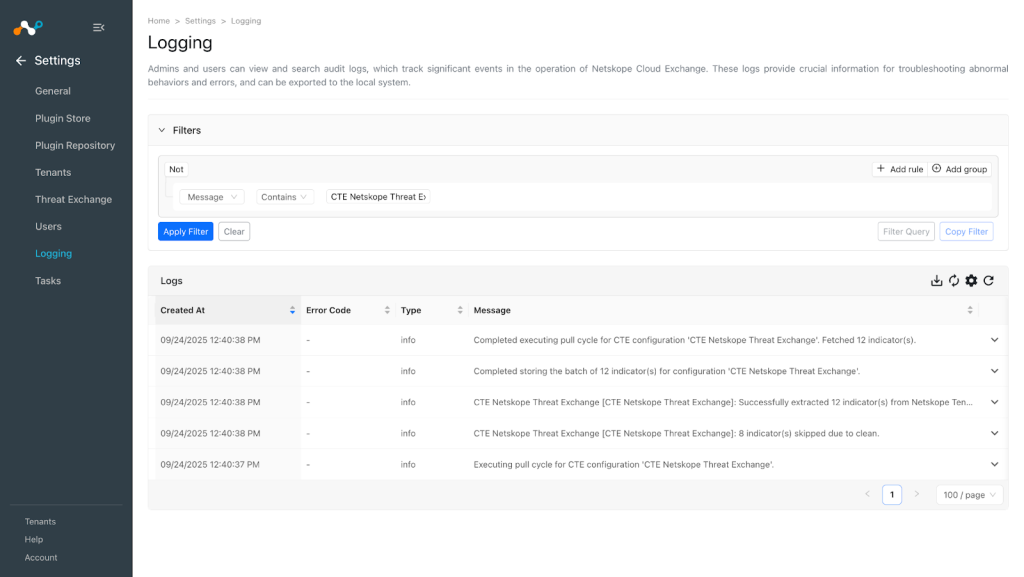This screenshot has height=577, width=1024.
Task: Select page 1 in pagination
Action: coord(892,495)
